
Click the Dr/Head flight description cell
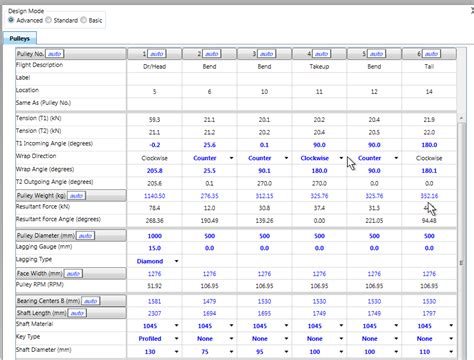click(x=155, y=67)
